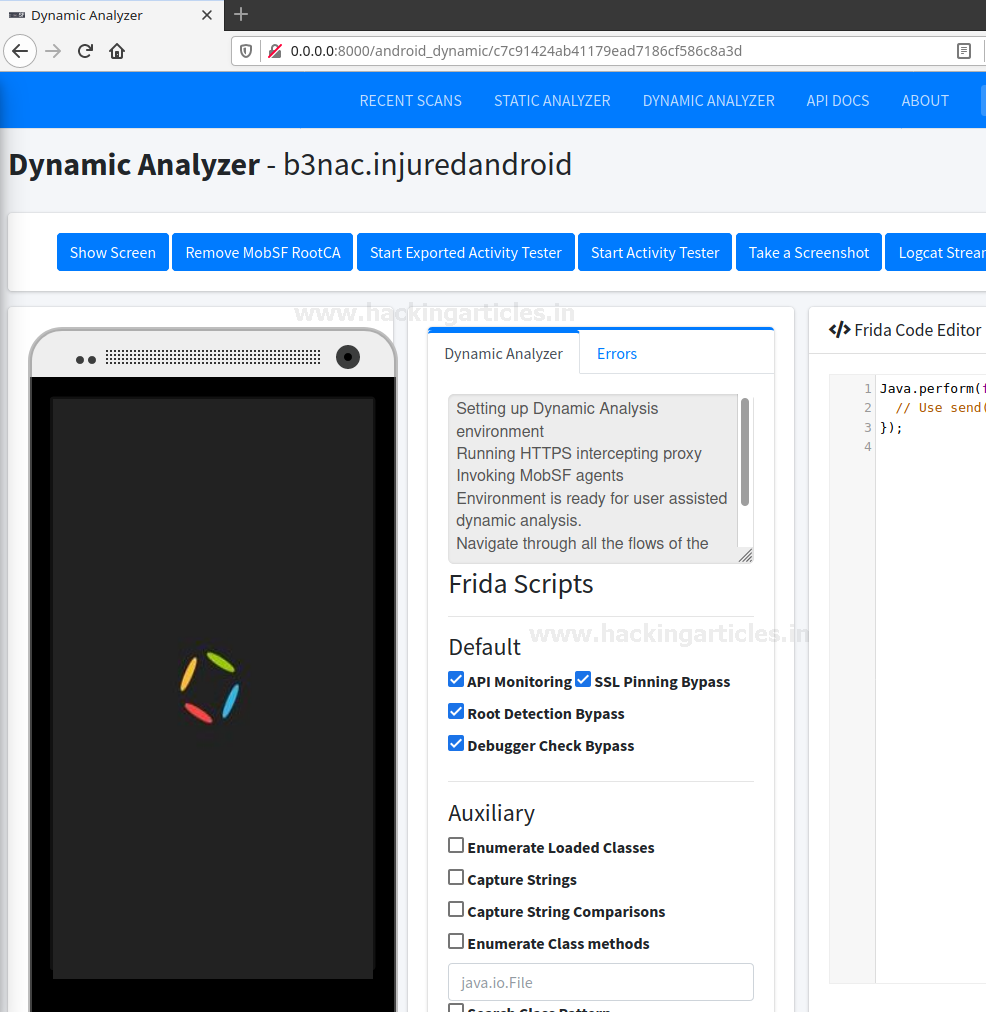Click the browser forward arrow

coord(53,51)
